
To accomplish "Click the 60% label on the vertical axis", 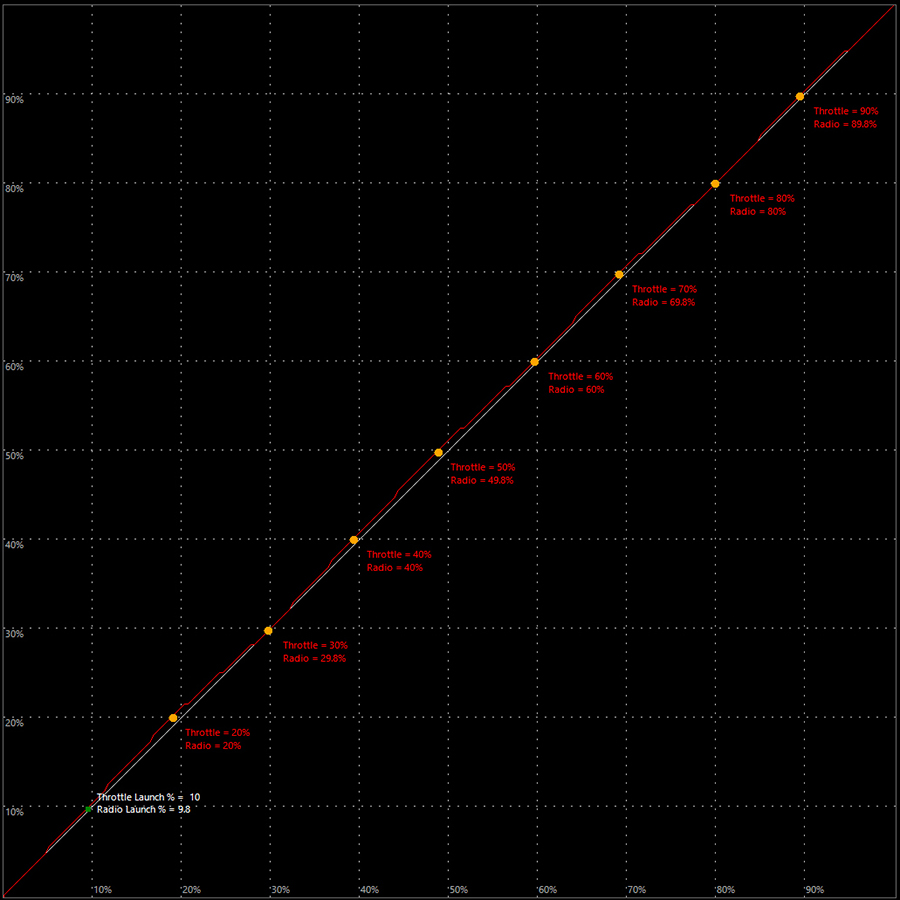I will (14, 367).
